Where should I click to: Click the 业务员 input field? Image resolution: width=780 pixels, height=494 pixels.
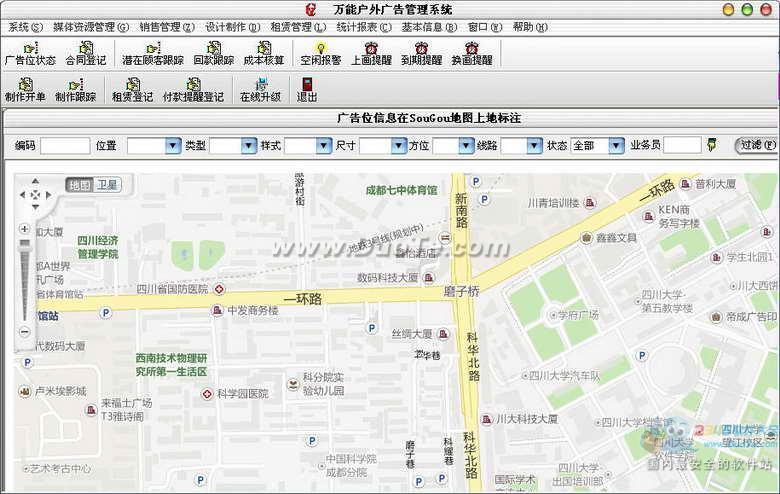(x=682, y=145)
